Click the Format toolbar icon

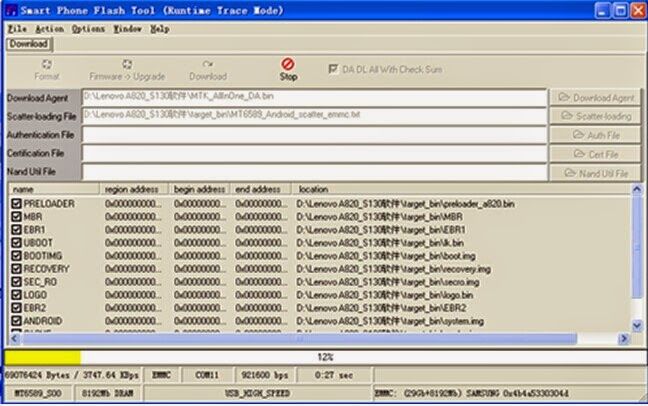(47, 64)
